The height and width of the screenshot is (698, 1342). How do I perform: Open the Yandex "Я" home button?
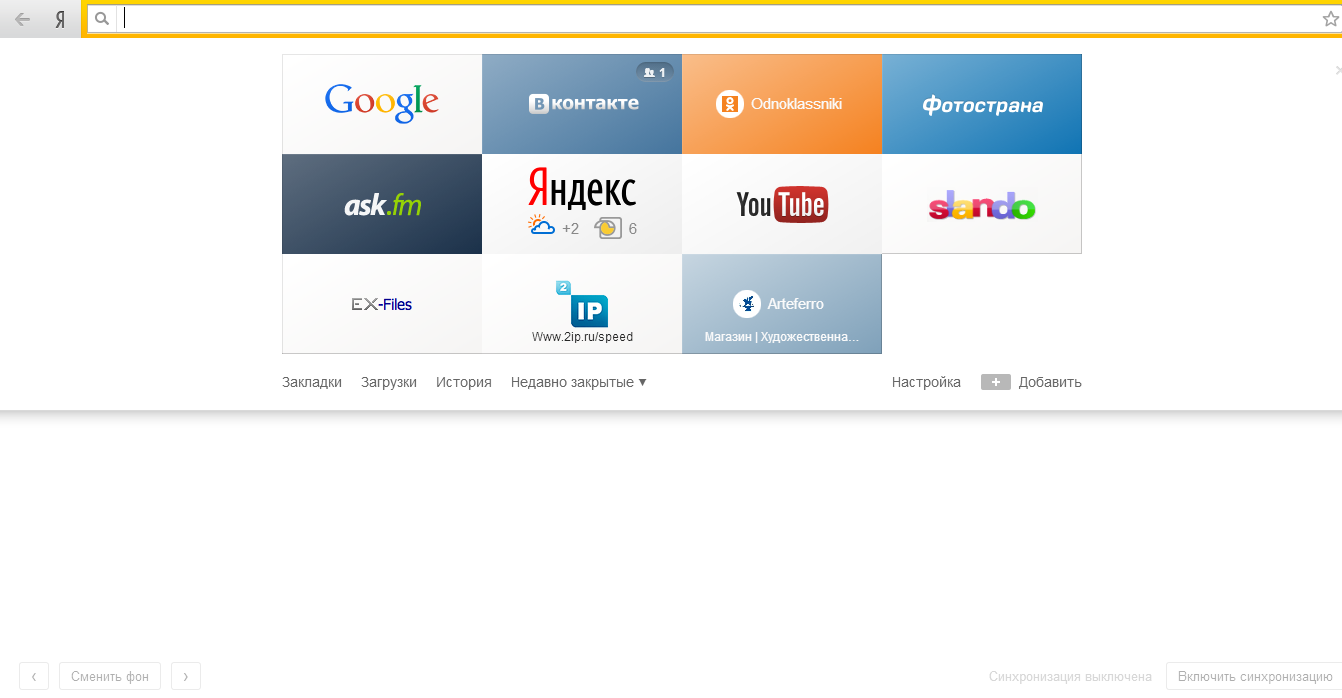point(60,19)
